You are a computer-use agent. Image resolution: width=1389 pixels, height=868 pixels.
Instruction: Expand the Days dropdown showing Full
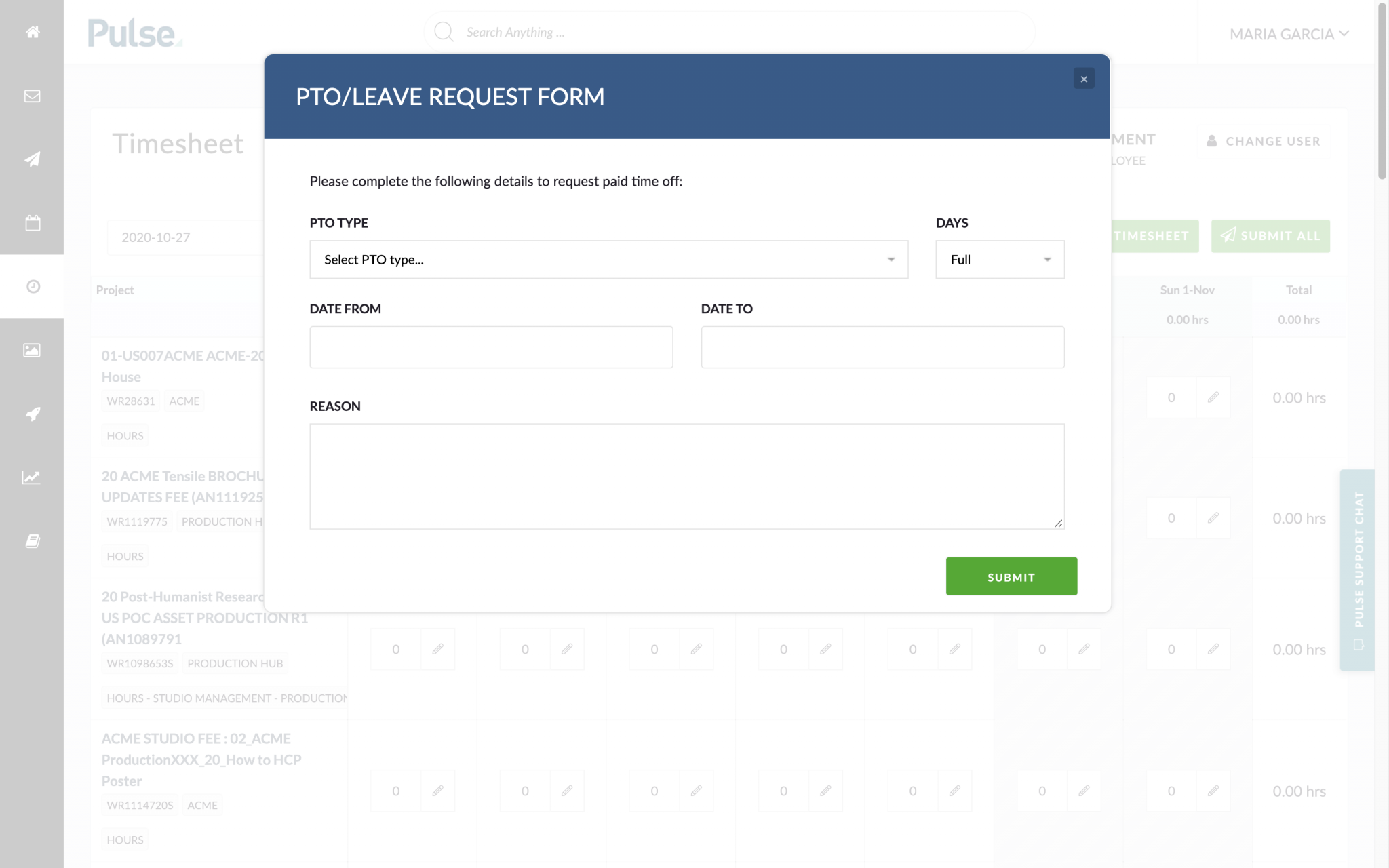point(999,259)
